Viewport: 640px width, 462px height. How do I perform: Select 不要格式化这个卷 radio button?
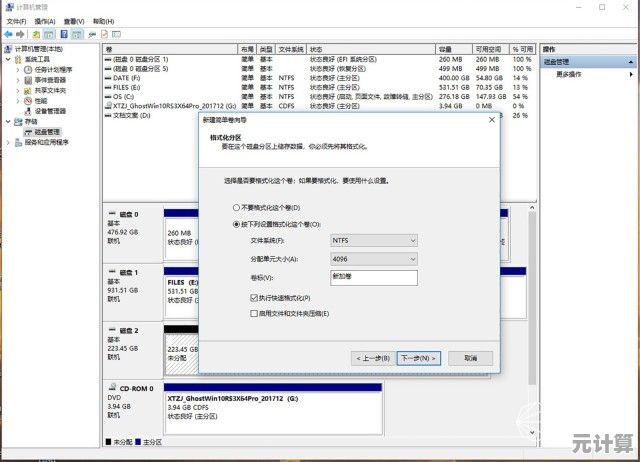coord(237,207)
